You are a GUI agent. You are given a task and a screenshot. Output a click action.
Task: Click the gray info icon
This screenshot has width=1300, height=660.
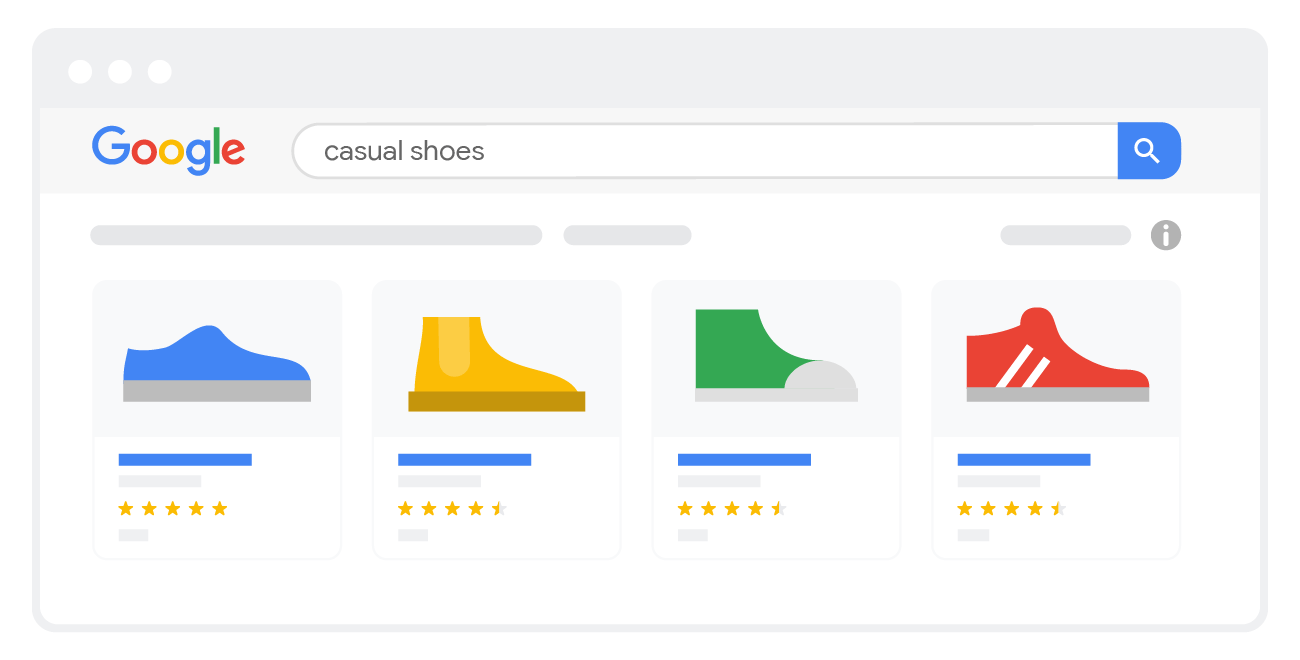pyautogui.click(x=1166, y=235)
